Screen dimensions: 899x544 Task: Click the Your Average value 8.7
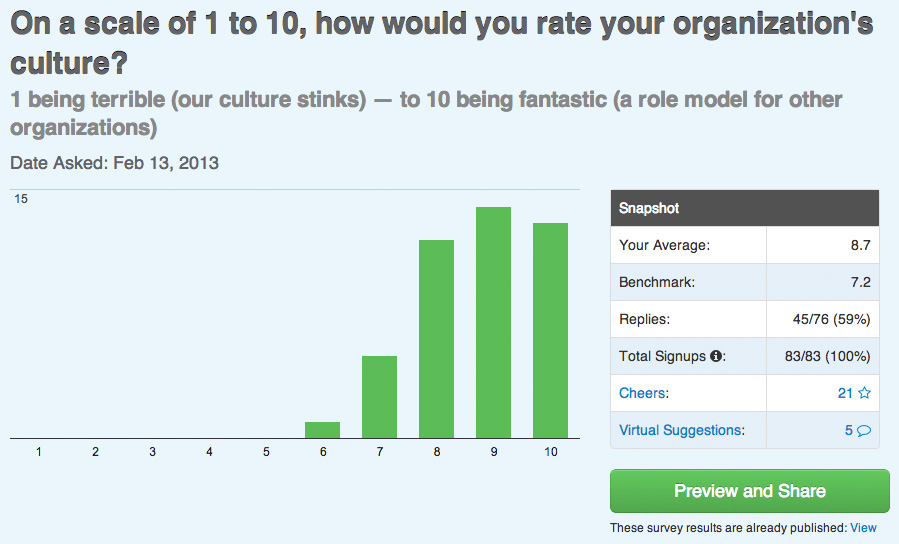tap(858, 245)
